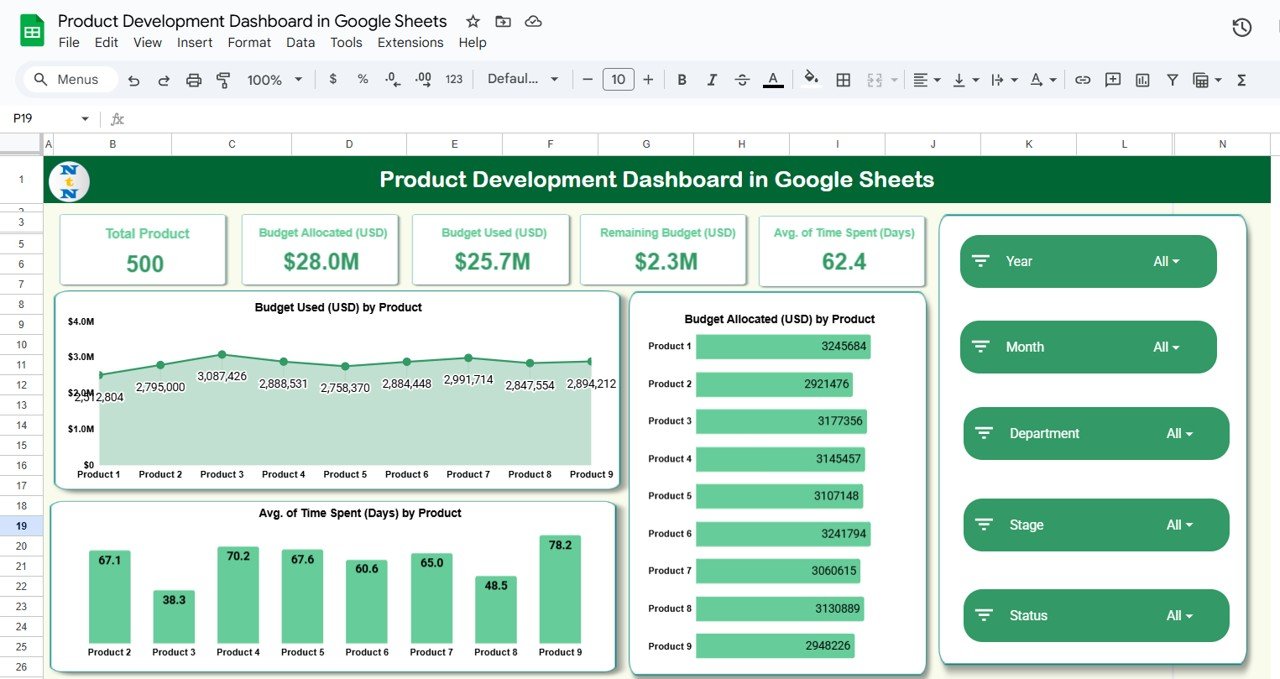Select the Format as currency icon
The height and width of the screenshot is (679, 1280).
(x=333, y=79)
